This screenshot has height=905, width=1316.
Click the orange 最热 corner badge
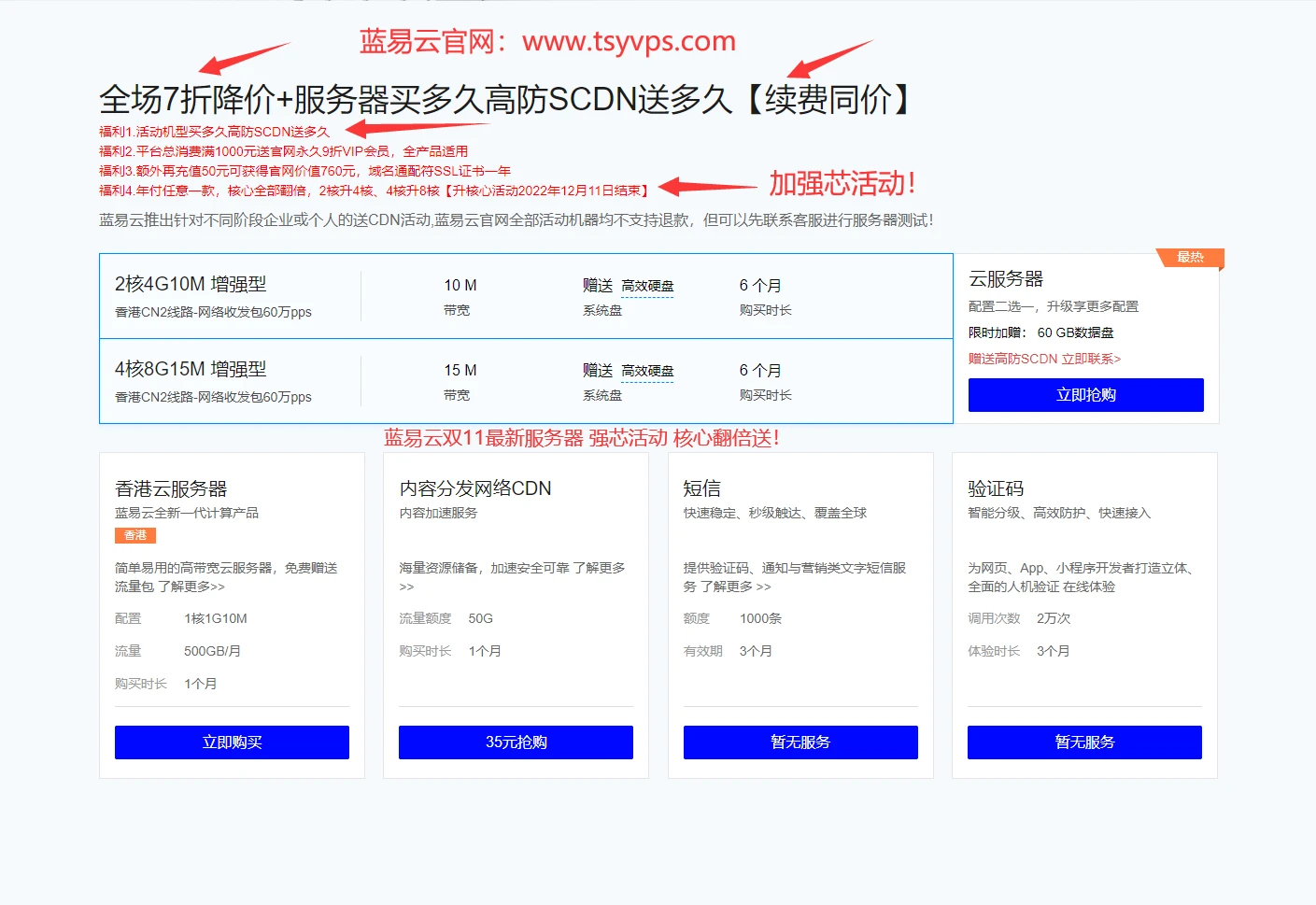[x=1189, y=258]
